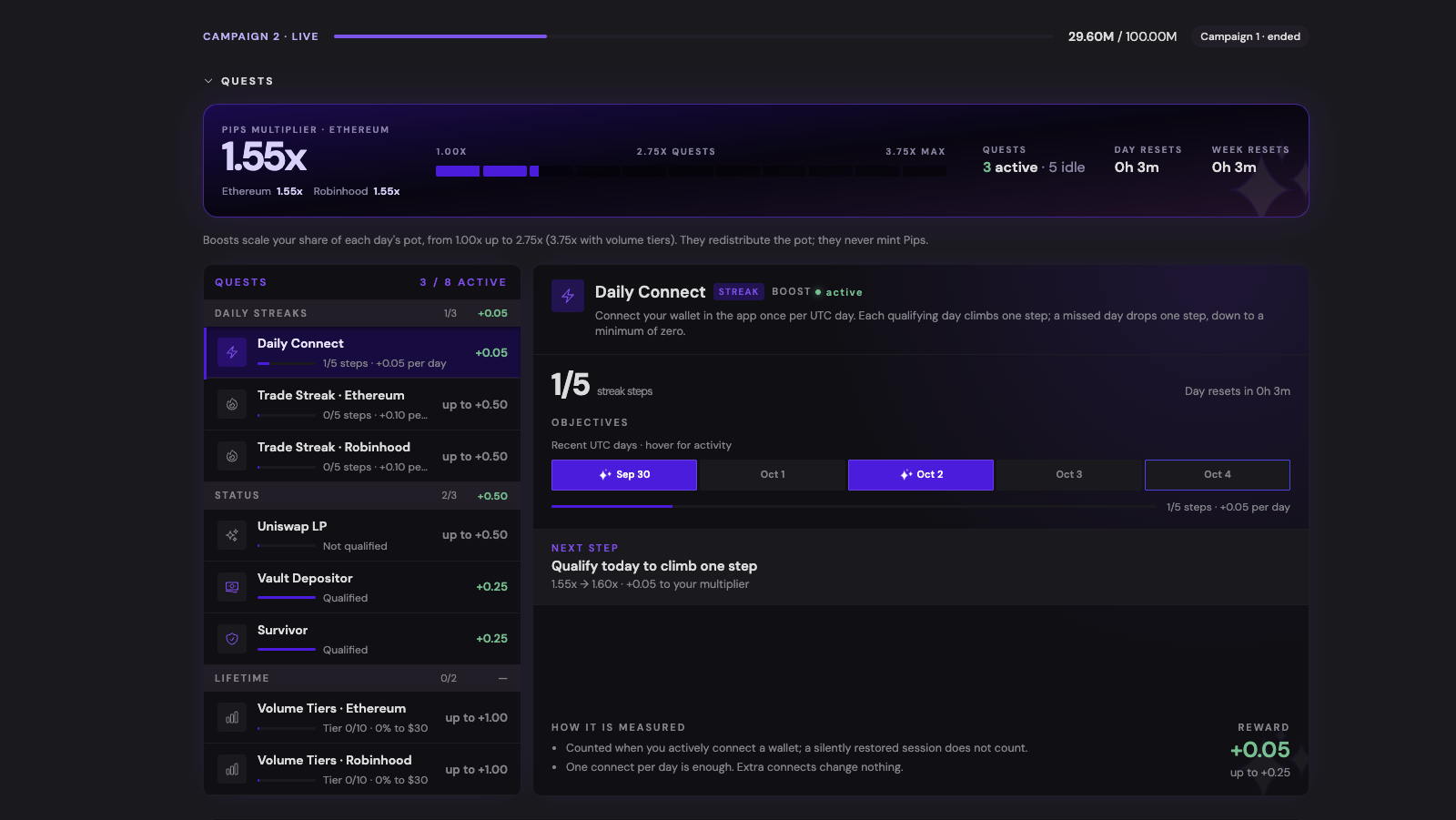
Task: Click the Oct 4 day cell
Action: click(x=1218, y=475)
